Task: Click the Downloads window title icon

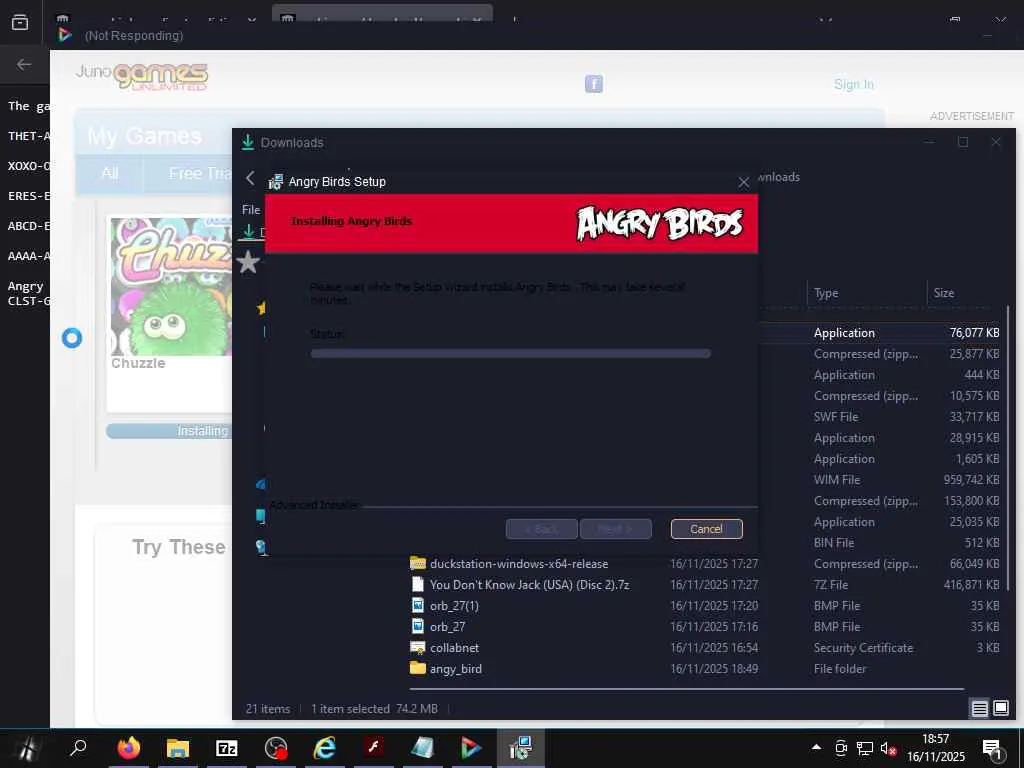Action: [248, 142]
